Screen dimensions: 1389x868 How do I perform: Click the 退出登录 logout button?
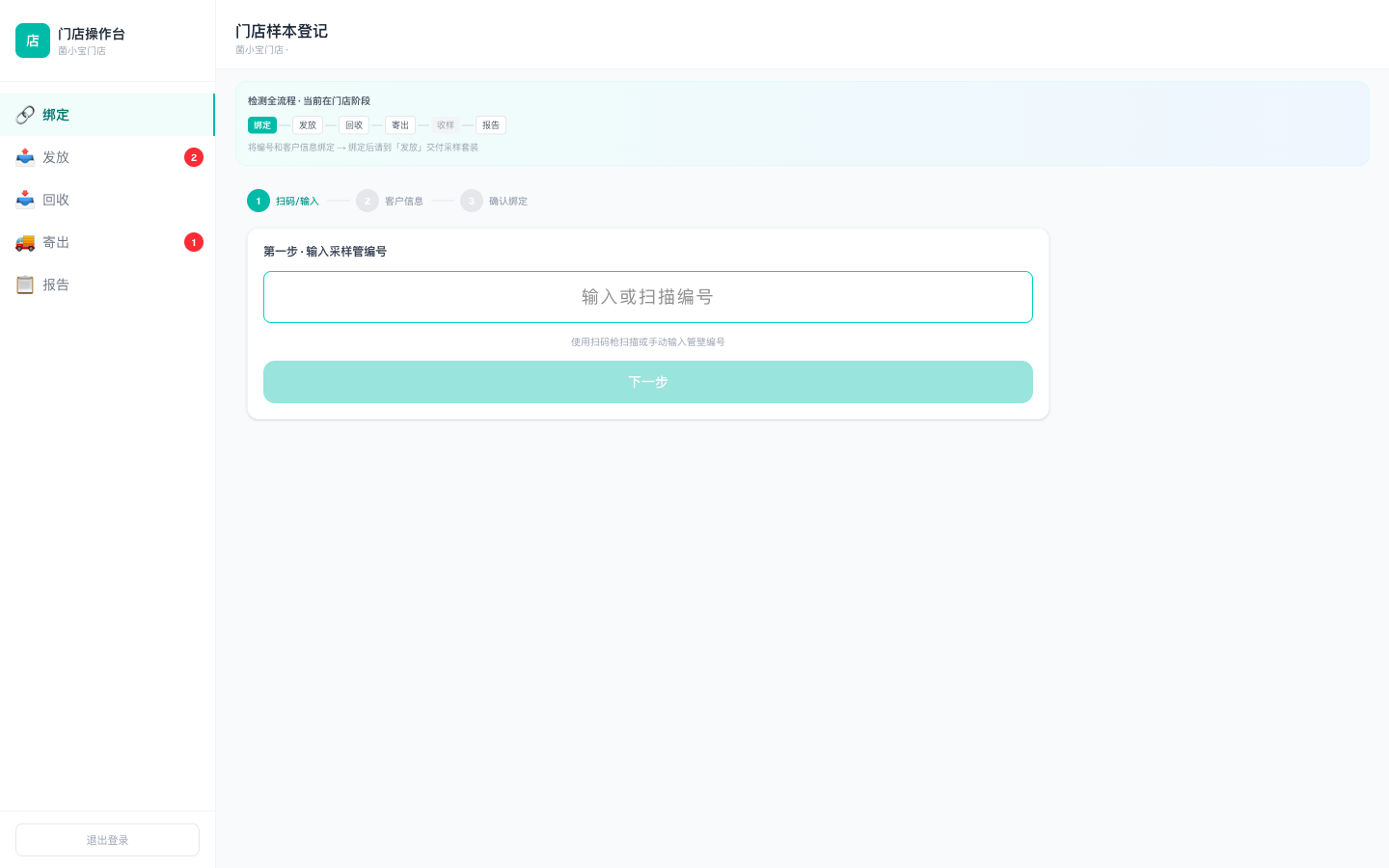click(107, 840)
